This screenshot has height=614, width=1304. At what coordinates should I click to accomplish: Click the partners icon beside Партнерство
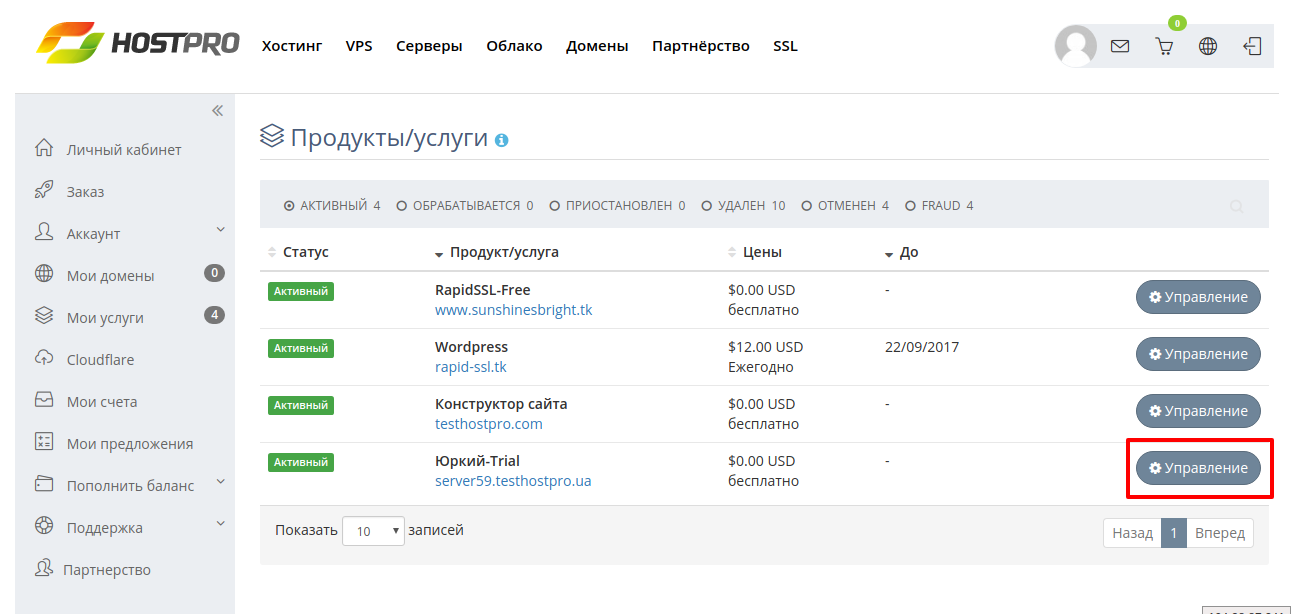click(43, 568)
